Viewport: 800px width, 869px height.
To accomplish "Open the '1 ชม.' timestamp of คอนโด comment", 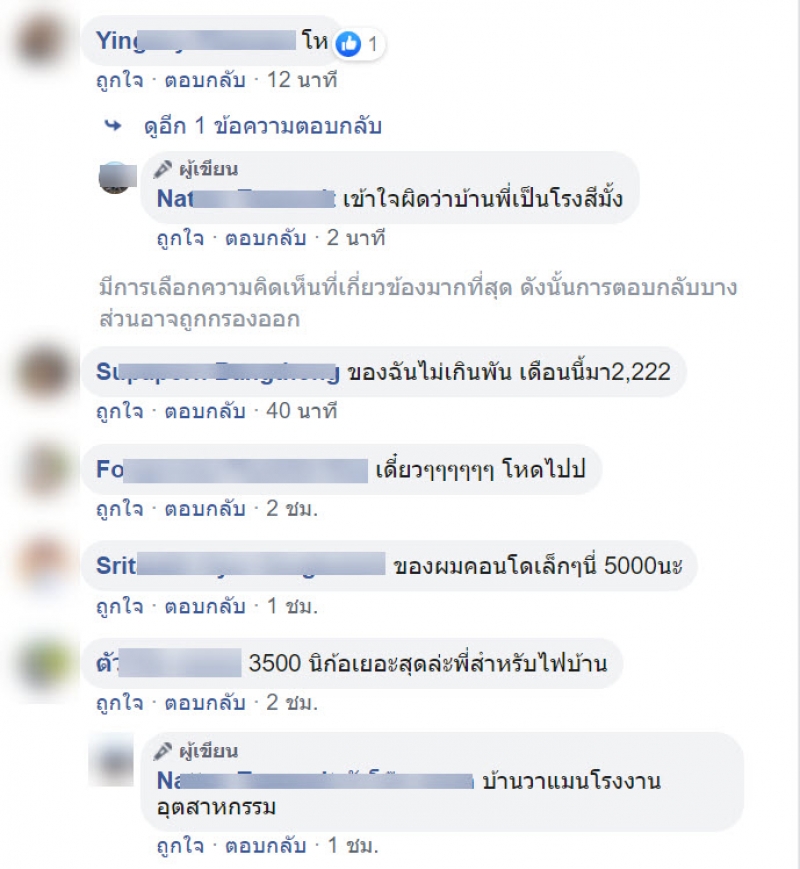I will (x=292, y=607).
